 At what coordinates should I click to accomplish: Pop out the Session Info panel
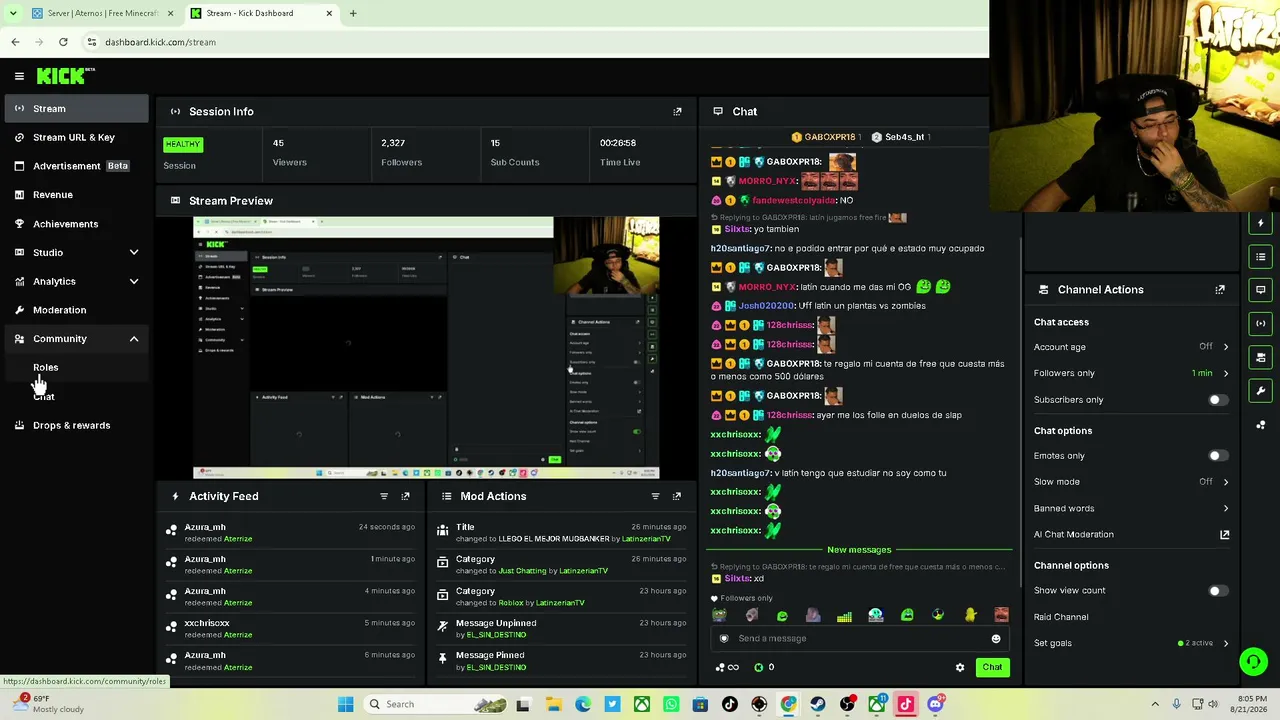(x=677, y=111)
